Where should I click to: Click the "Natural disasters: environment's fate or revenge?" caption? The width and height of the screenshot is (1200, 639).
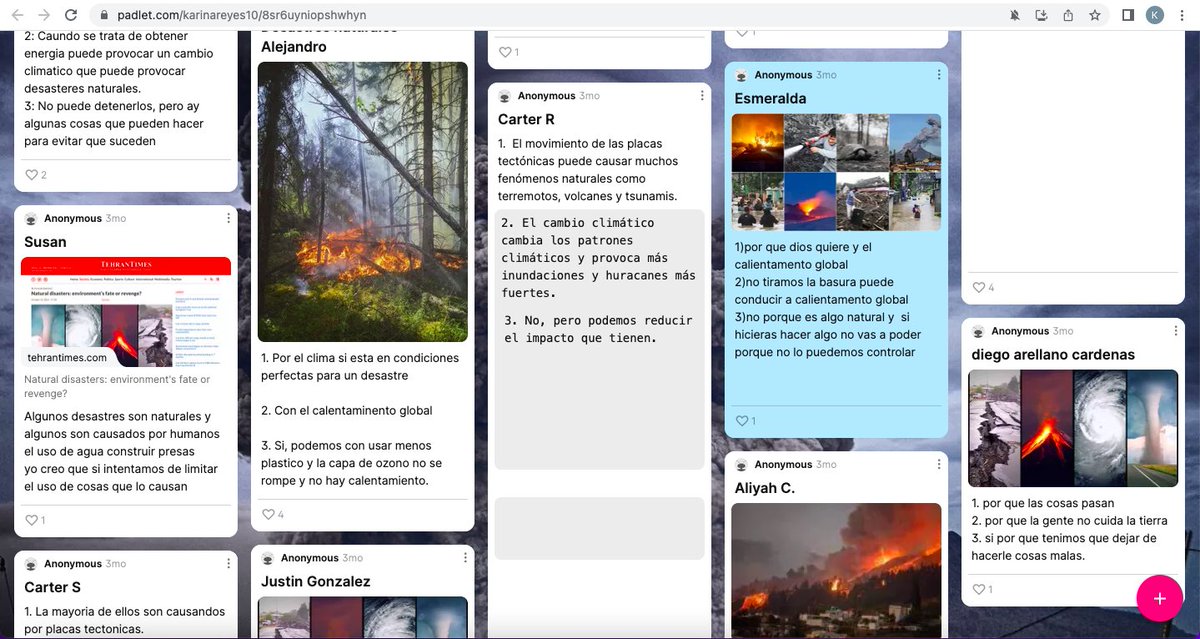coord(117,386)
